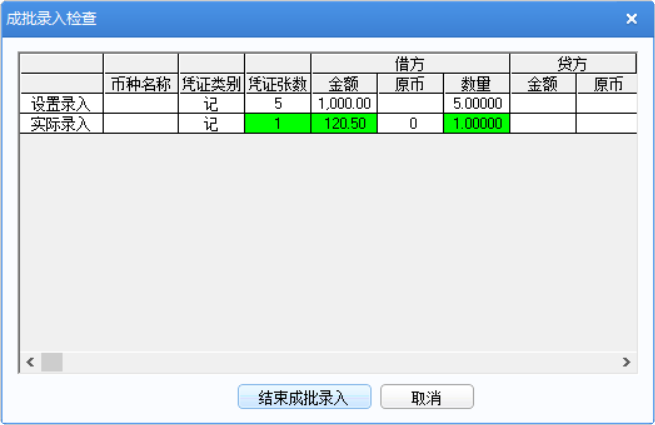Click the horizontal scrollbar right arrow
Screen dimensions: 655x425
click(x=626, y=362)
